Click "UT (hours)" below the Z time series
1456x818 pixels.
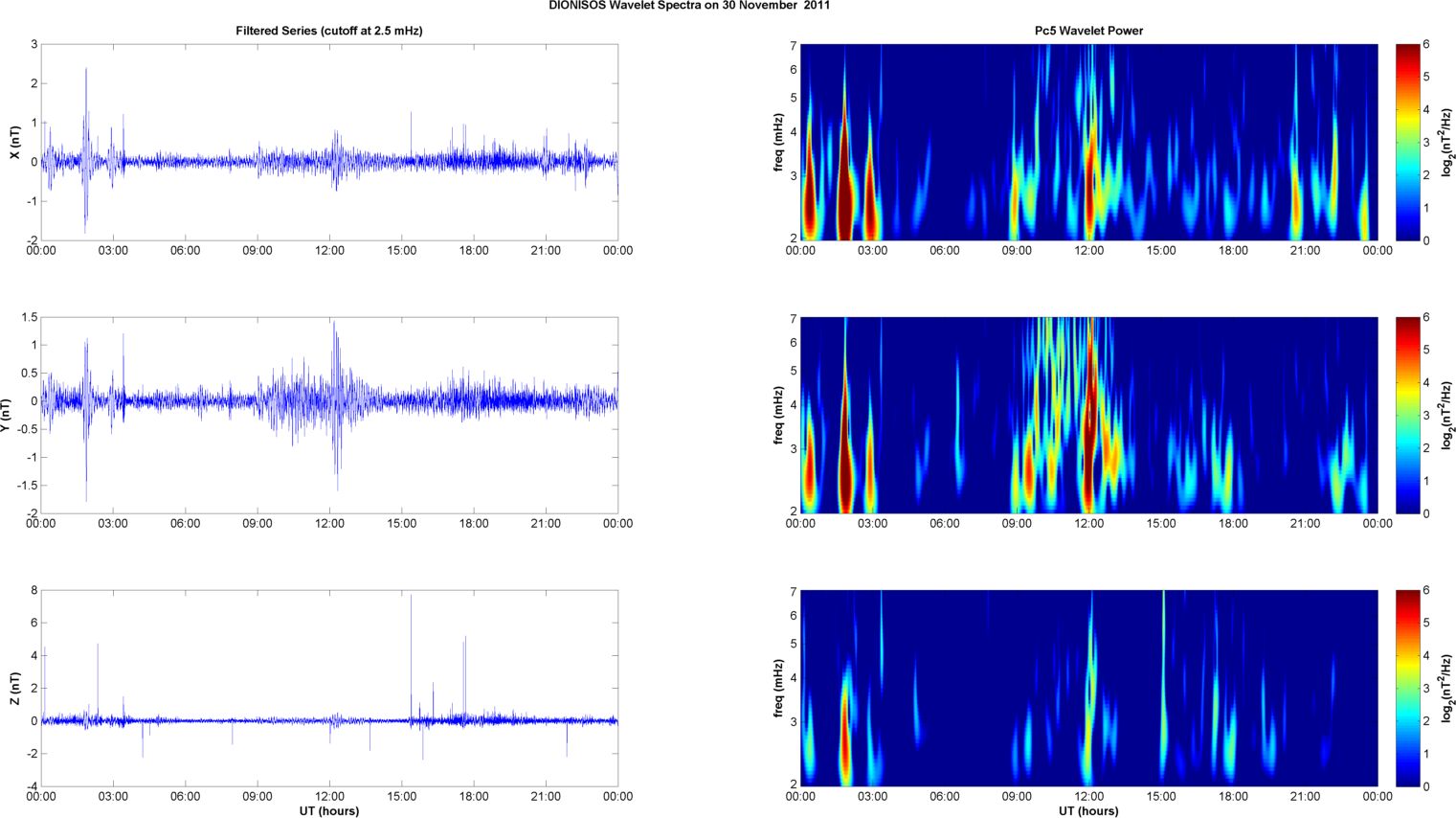[329, 810]
